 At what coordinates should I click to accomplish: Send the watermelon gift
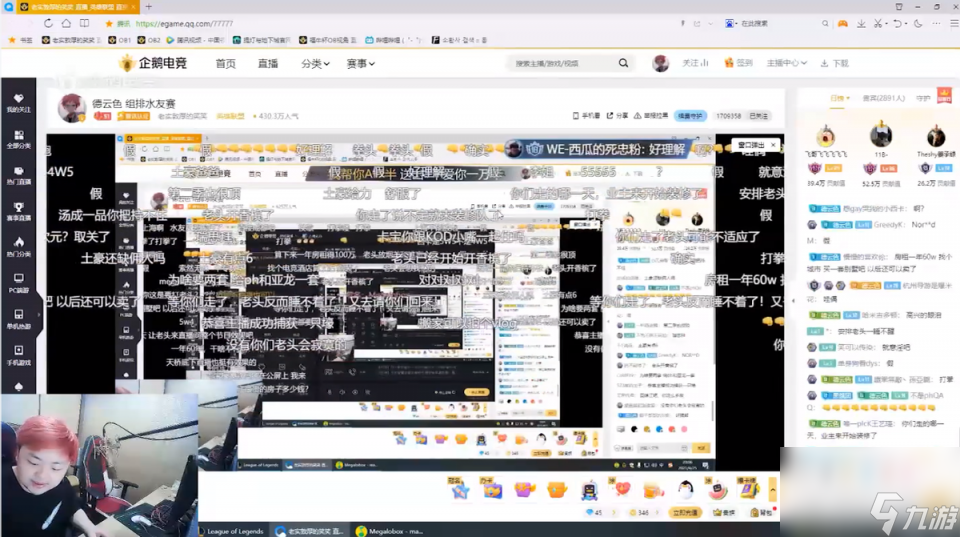718,489
